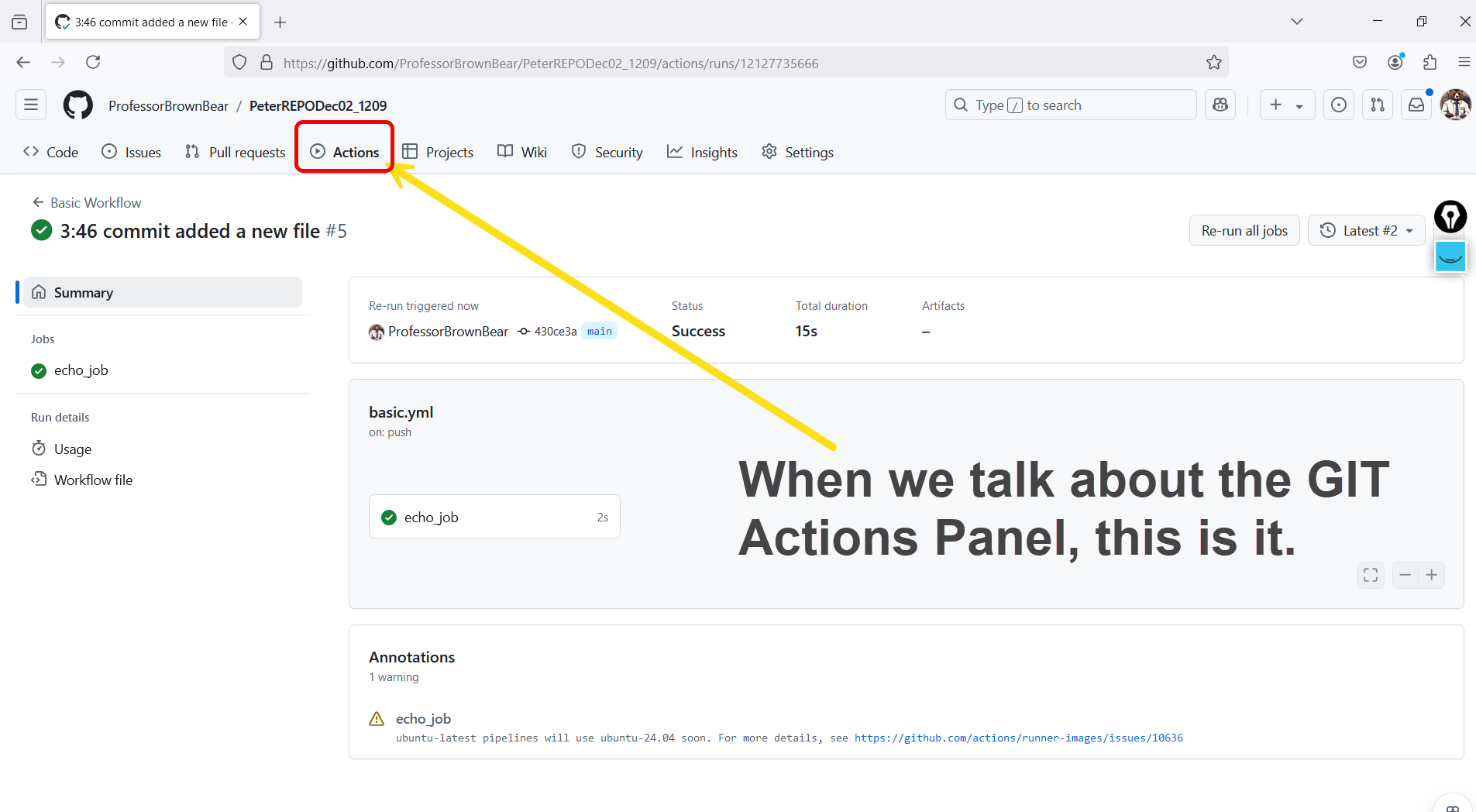
Task: Open the Actions tab
Action: click(x=345, y=152)
